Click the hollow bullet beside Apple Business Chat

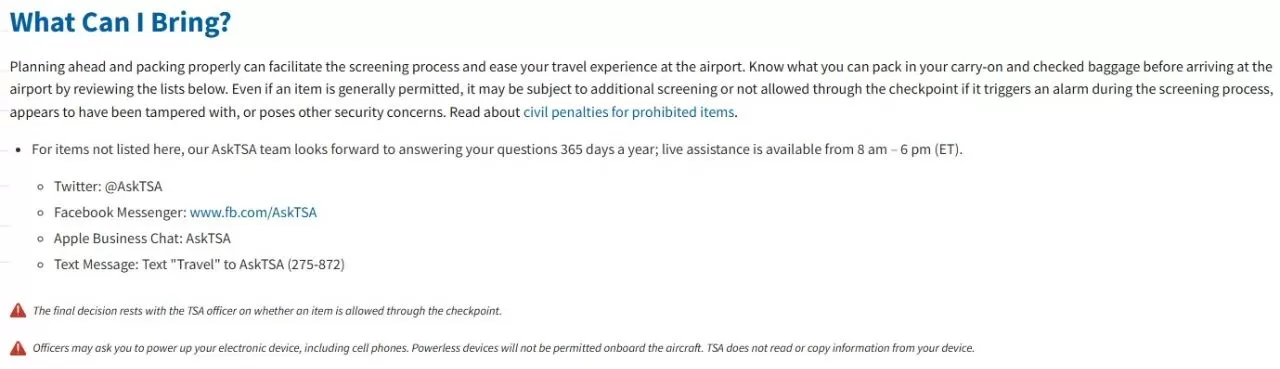[x=40, y=239]
